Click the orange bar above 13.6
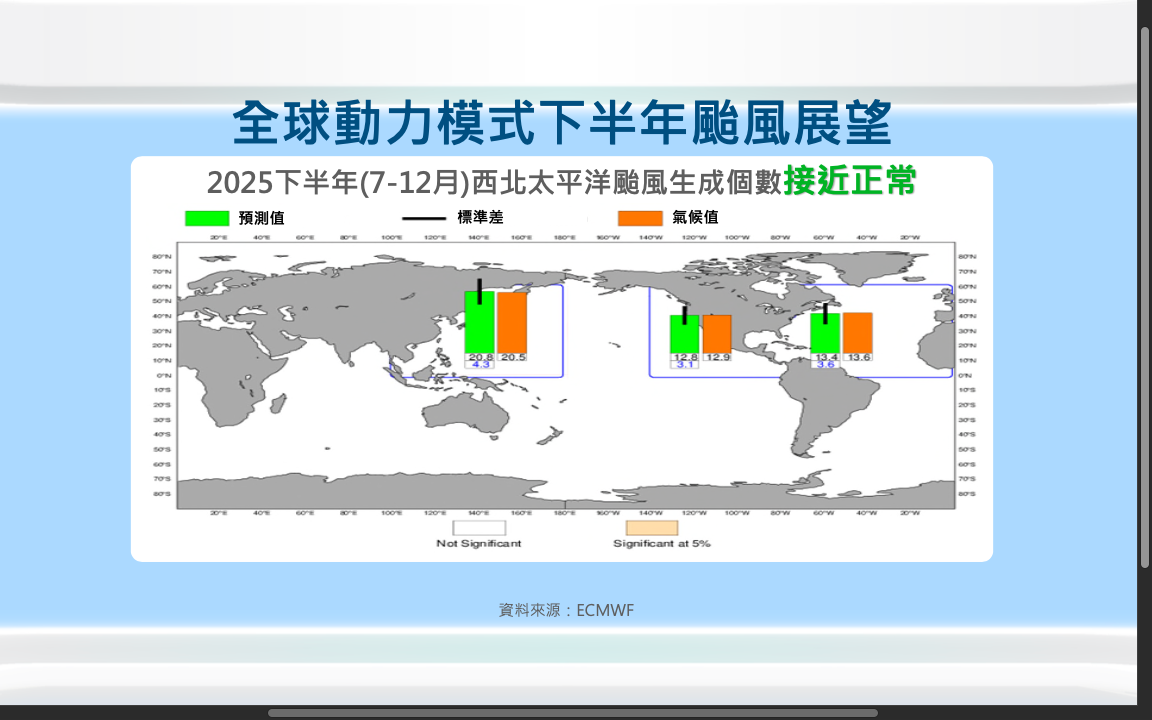Viewport: 1152px width, 720px height. (x=857, y=333)
